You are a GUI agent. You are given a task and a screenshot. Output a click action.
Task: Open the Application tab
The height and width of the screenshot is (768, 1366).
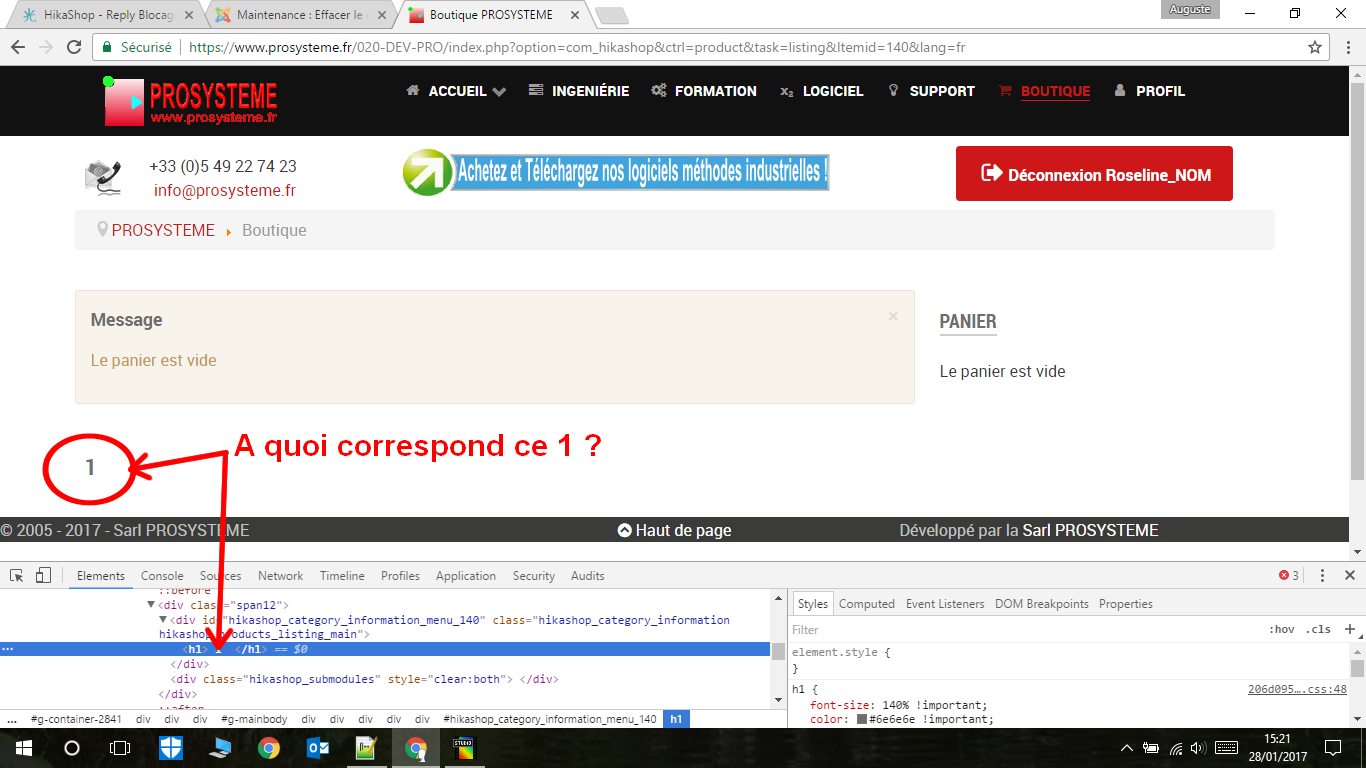(466, 575)
